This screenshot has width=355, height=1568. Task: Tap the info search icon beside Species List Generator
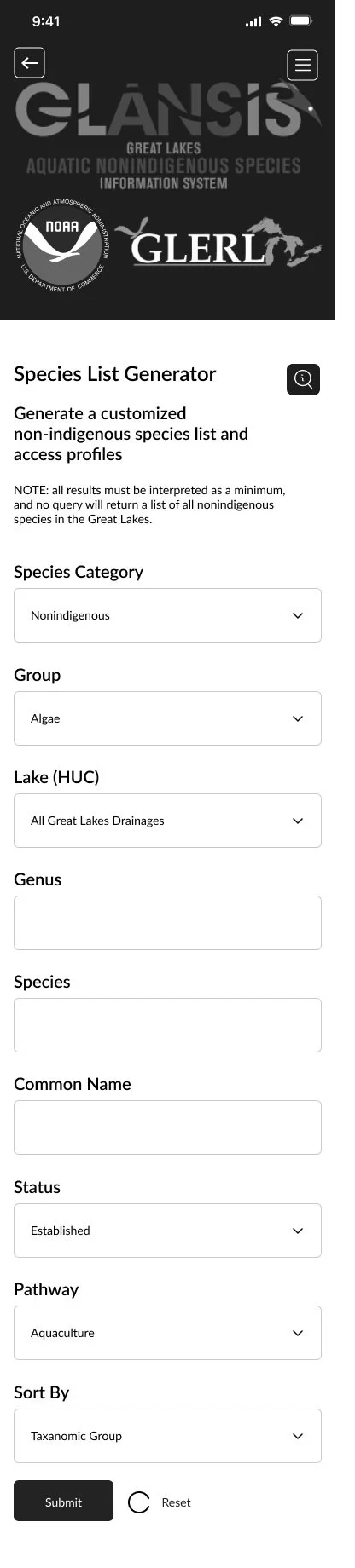pyautogui.click(x=321, y=401)
